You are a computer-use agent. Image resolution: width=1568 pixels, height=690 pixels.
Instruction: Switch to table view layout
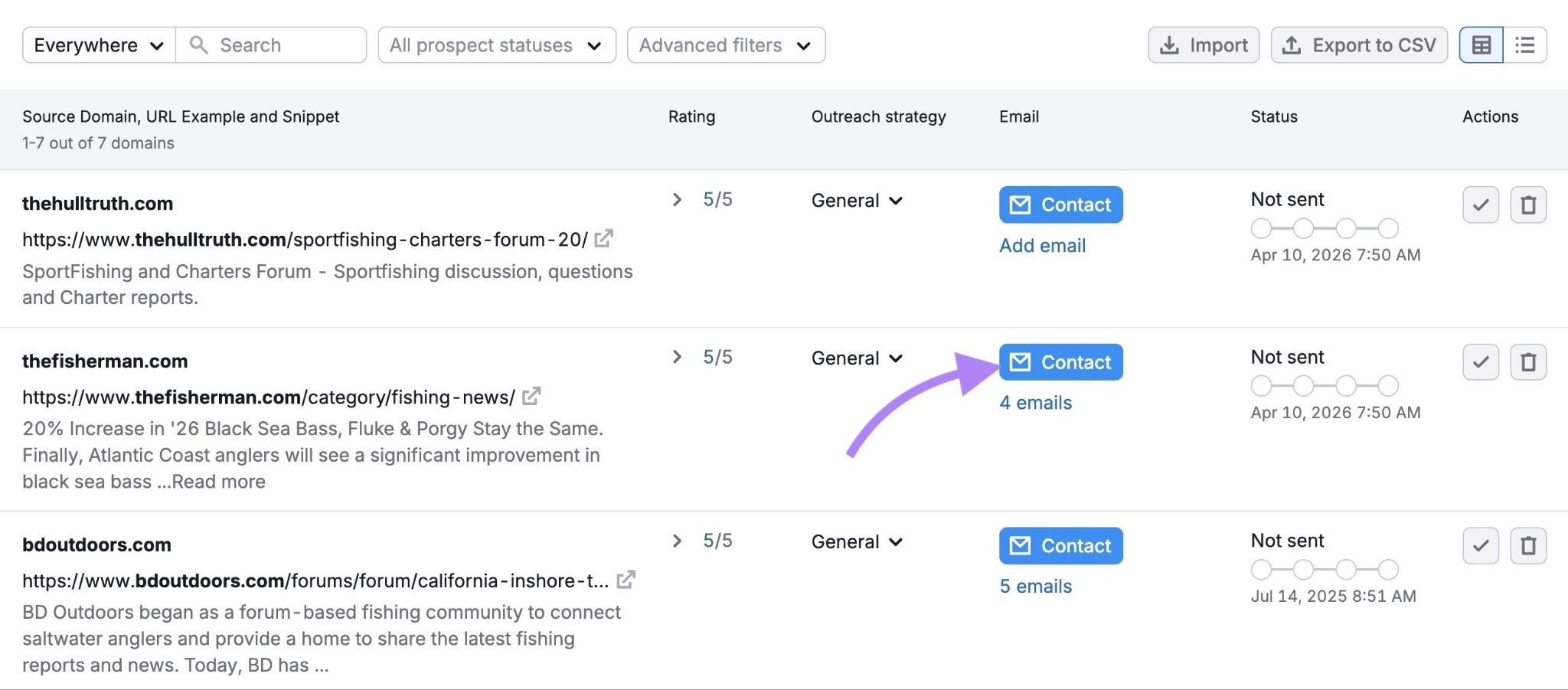point(1481,44)
